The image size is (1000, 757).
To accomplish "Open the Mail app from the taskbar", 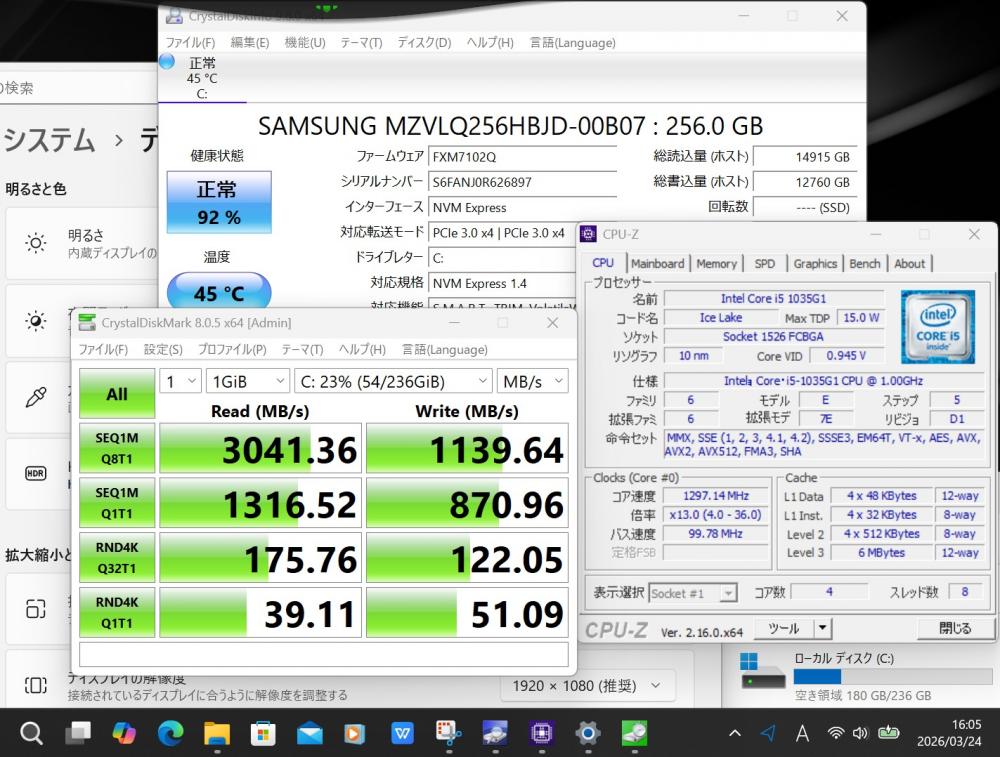I will pyautogui.click(x=309, y=734).
